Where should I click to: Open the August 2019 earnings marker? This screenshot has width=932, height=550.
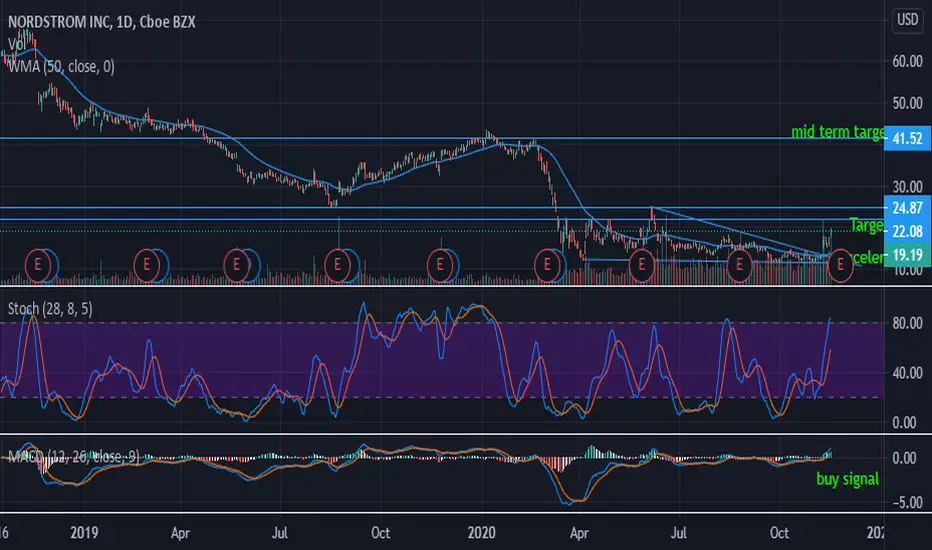point(337,263)
